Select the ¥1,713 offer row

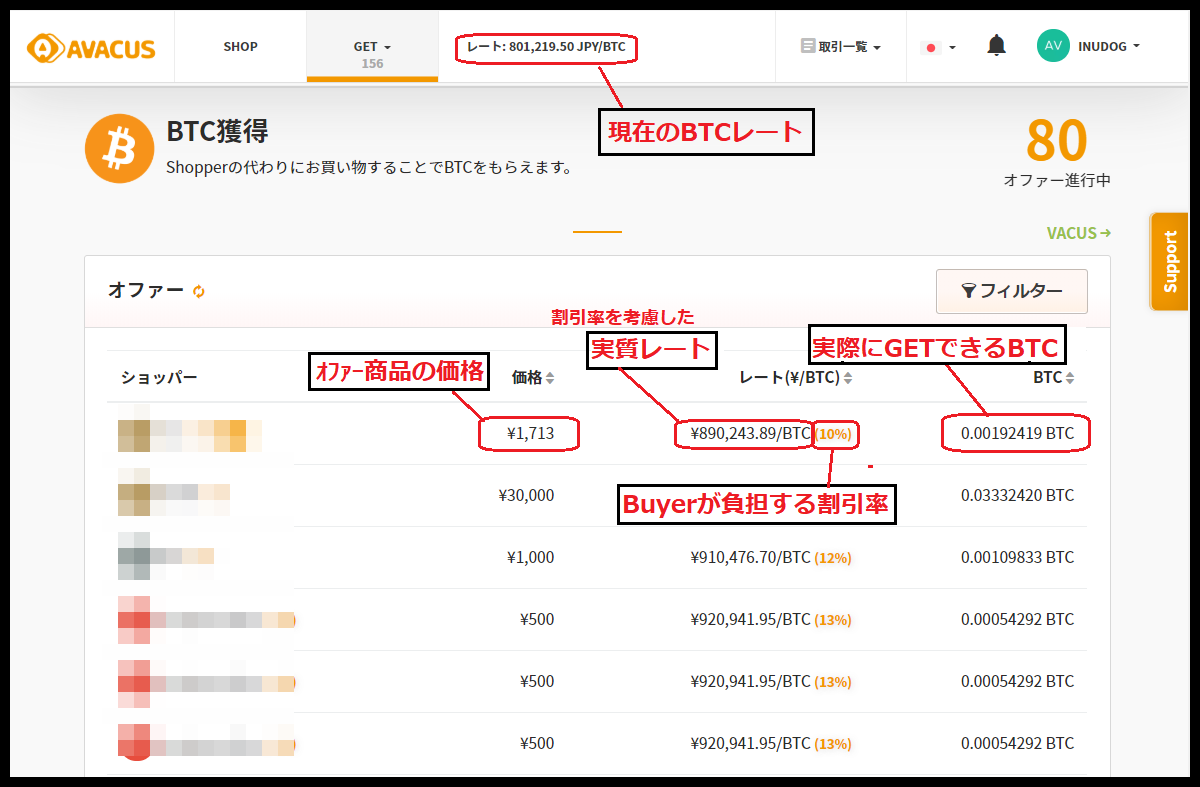point(596,434)
